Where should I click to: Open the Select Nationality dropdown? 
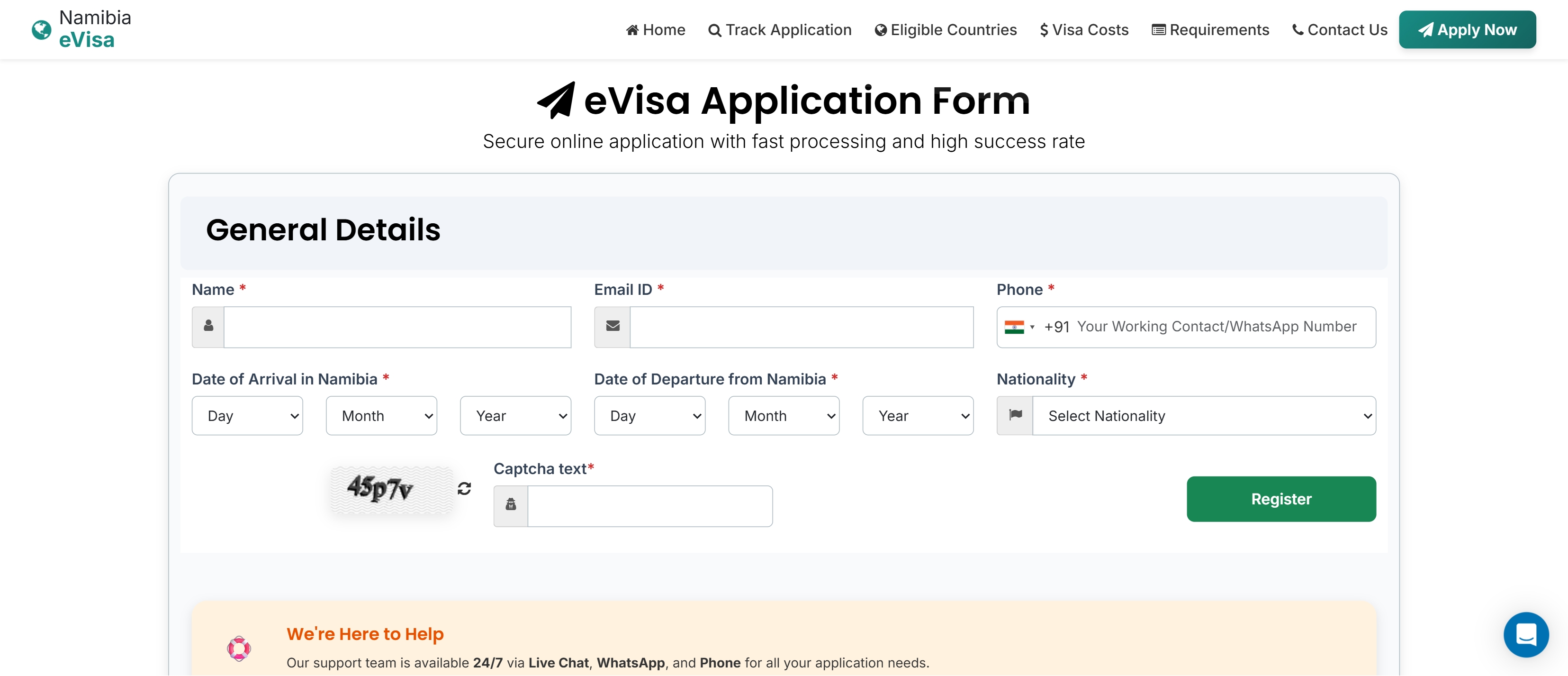pos(1204,416)
